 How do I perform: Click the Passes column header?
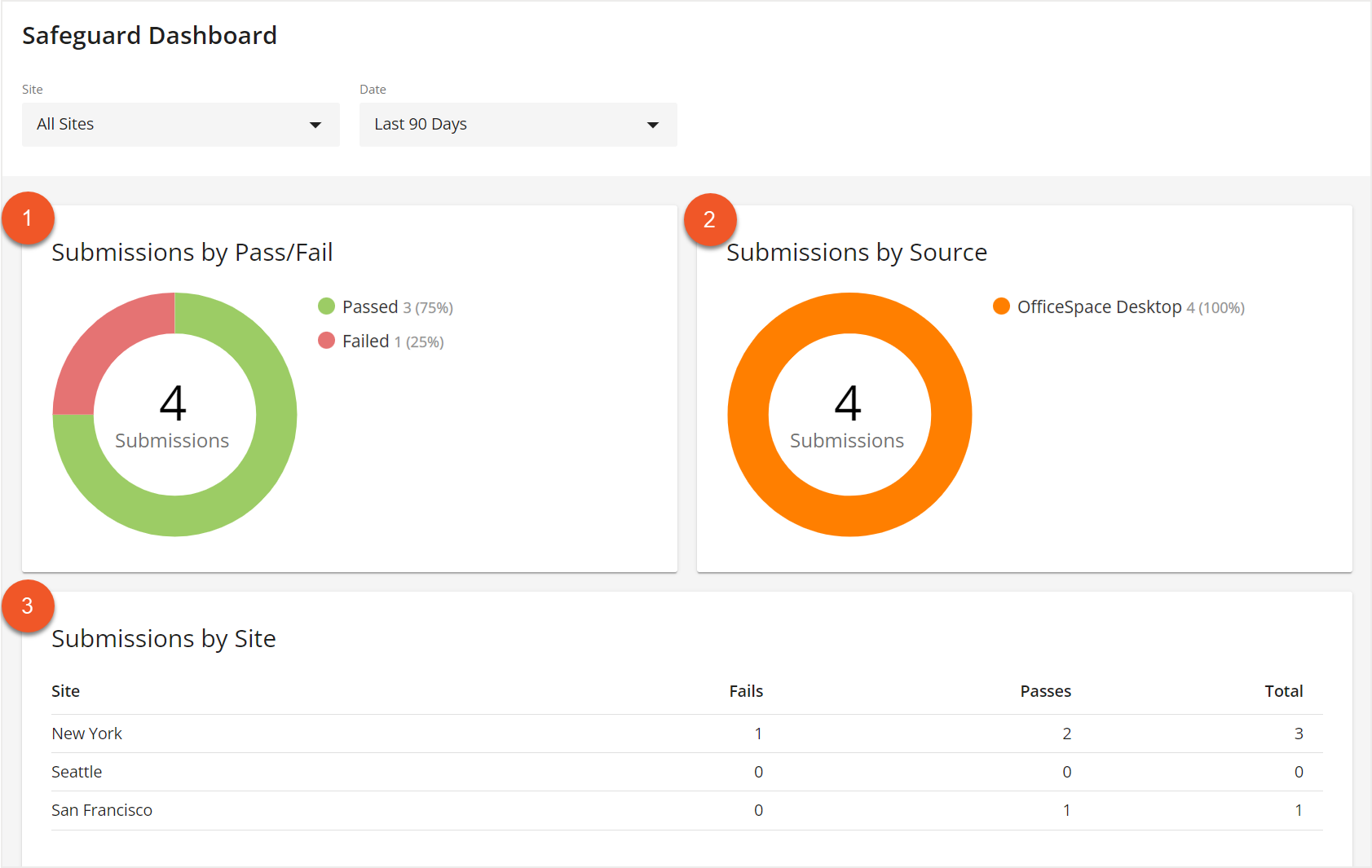point(1046,691)
